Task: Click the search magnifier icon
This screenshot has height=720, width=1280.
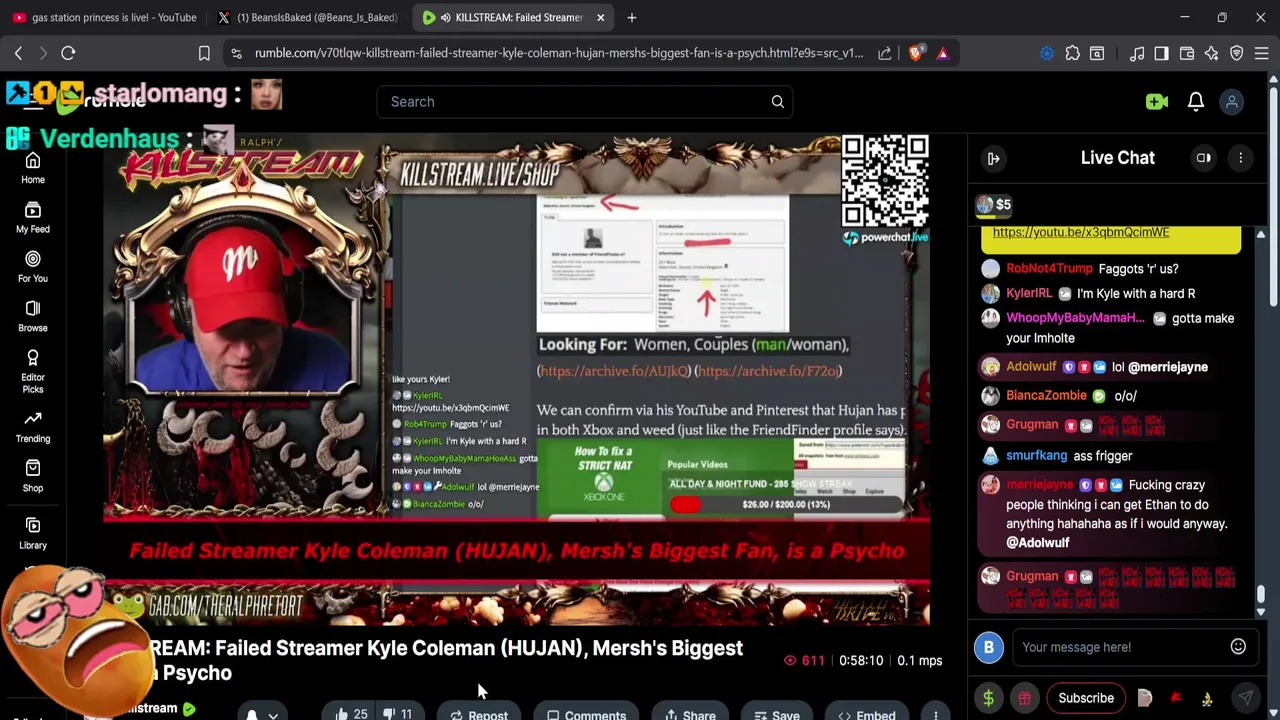Action: point(777,101)
